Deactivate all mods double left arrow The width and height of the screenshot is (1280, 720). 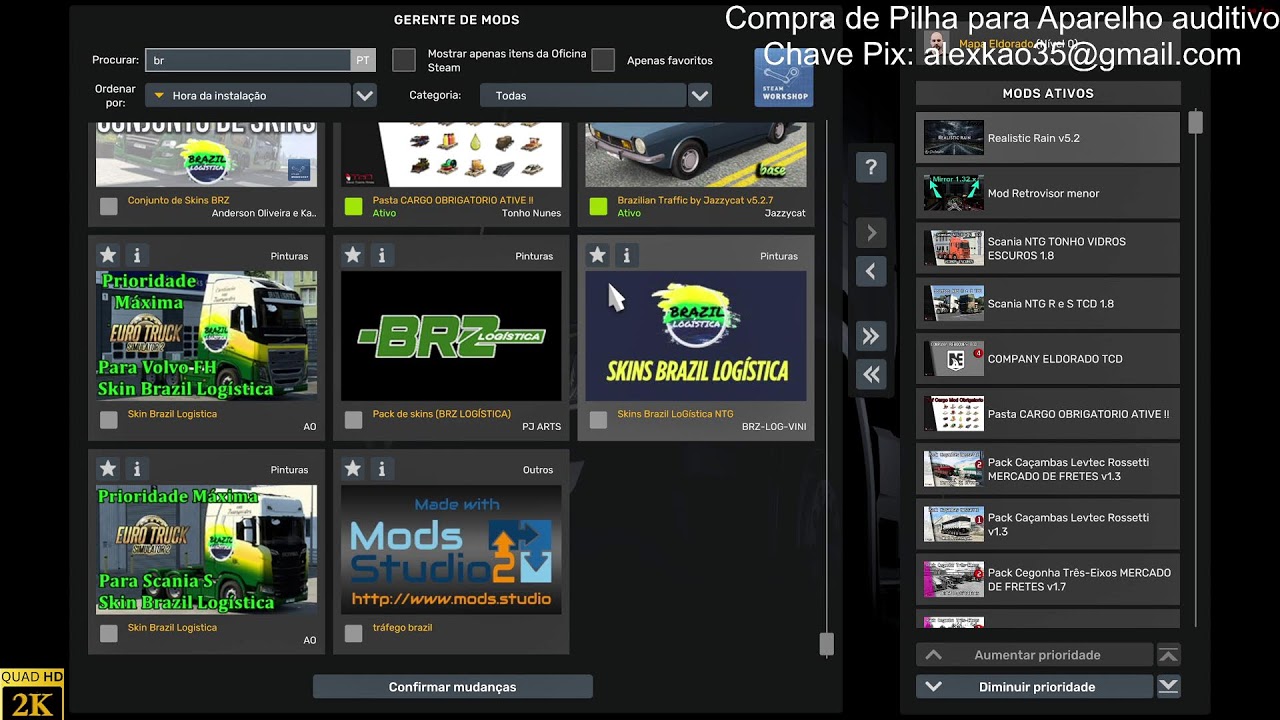871,375
